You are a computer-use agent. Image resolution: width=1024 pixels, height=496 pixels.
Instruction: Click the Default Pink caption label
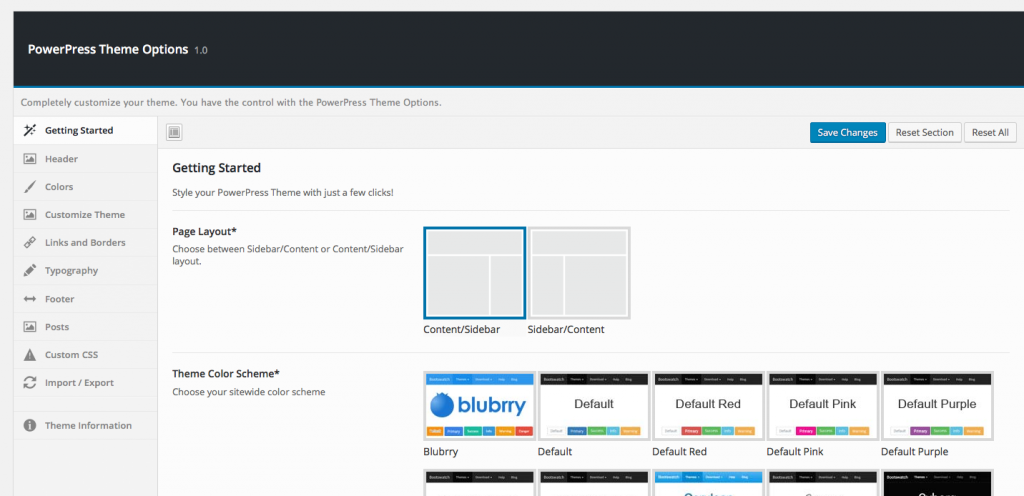click(x=795, y=452)
